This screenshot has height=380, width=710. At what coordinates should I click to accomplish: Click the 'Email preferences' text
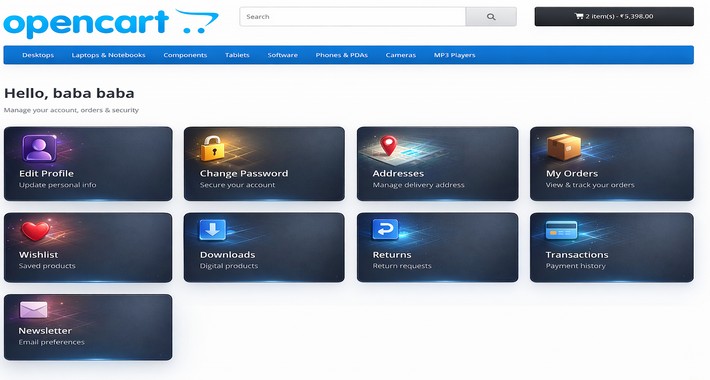(52, 342)
